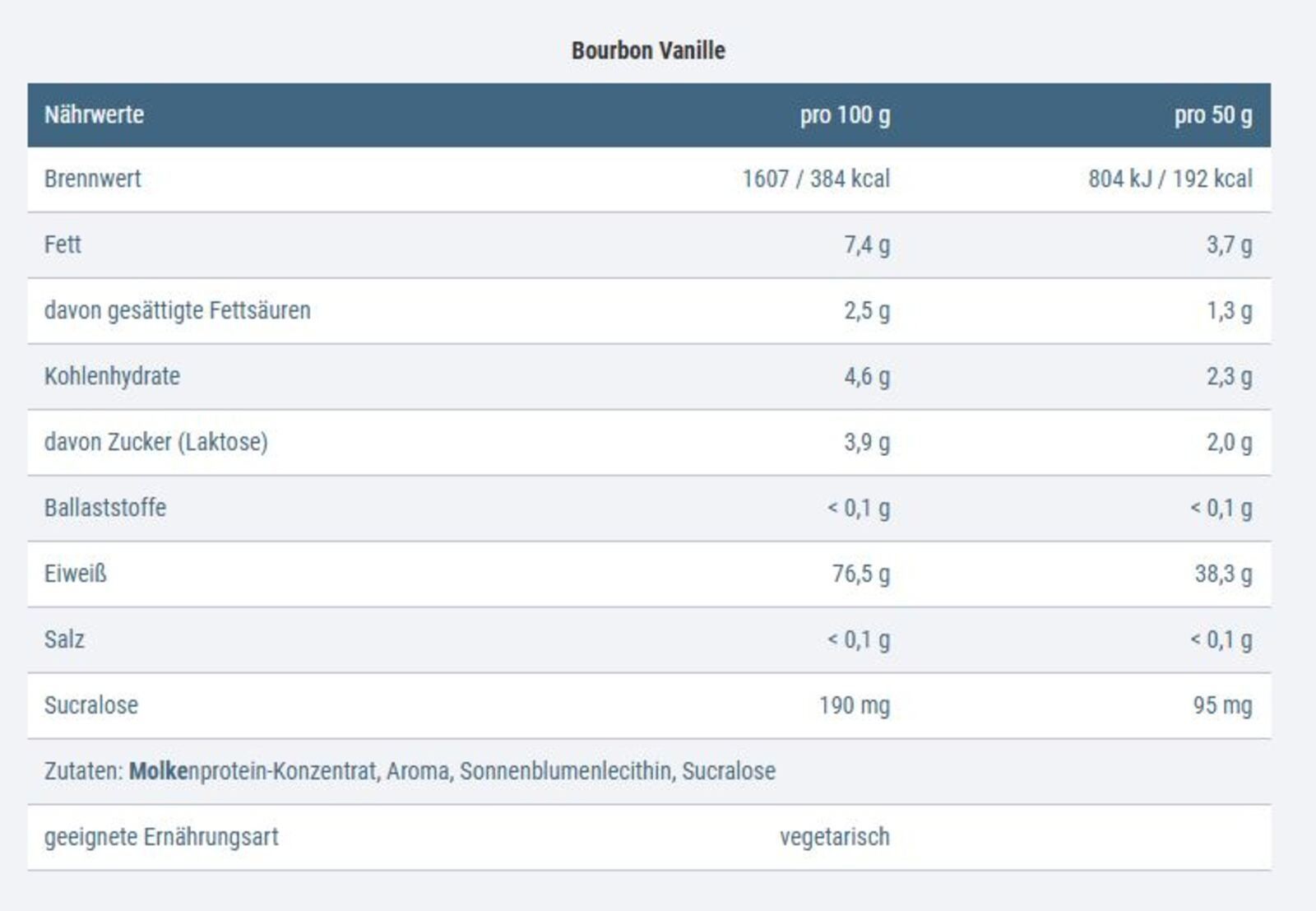Select the Nährwerte column header

(x=94, y=114)
